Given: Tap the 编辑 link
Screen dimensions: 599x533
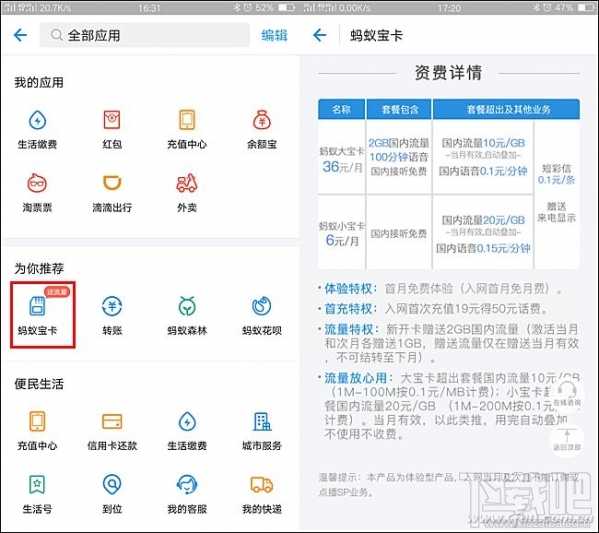Looking at the screenshot, I should pyautogui.click(x=274, y=36).
